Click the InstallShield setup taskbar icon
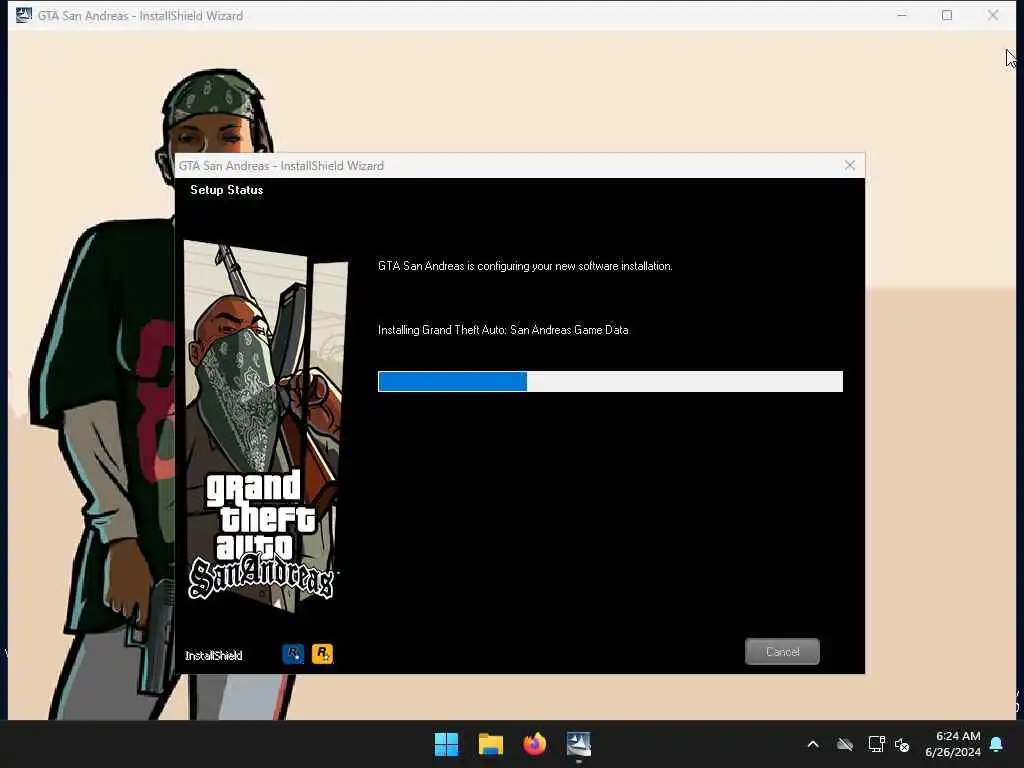This screenshot has width=1024, height=768. [579, 744]
